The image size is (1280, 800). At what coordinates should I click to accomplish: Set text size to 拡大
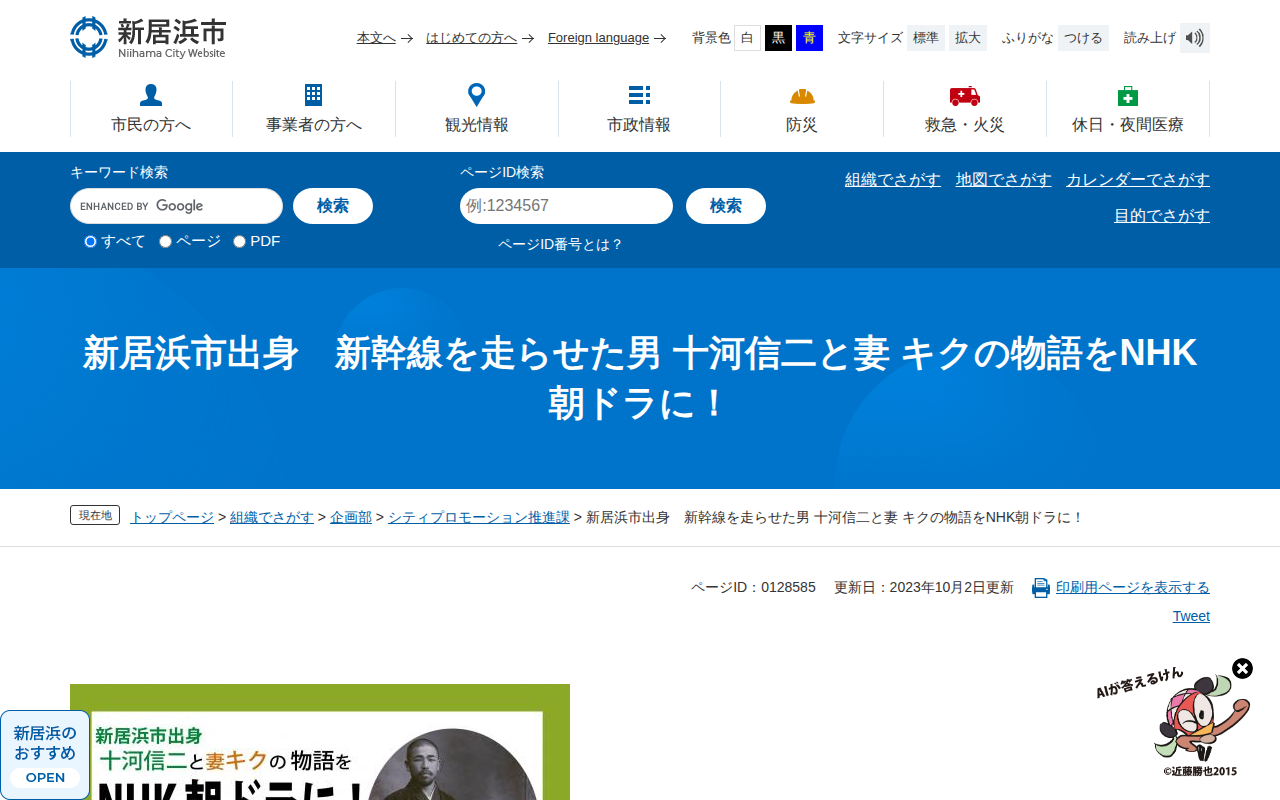968,38
